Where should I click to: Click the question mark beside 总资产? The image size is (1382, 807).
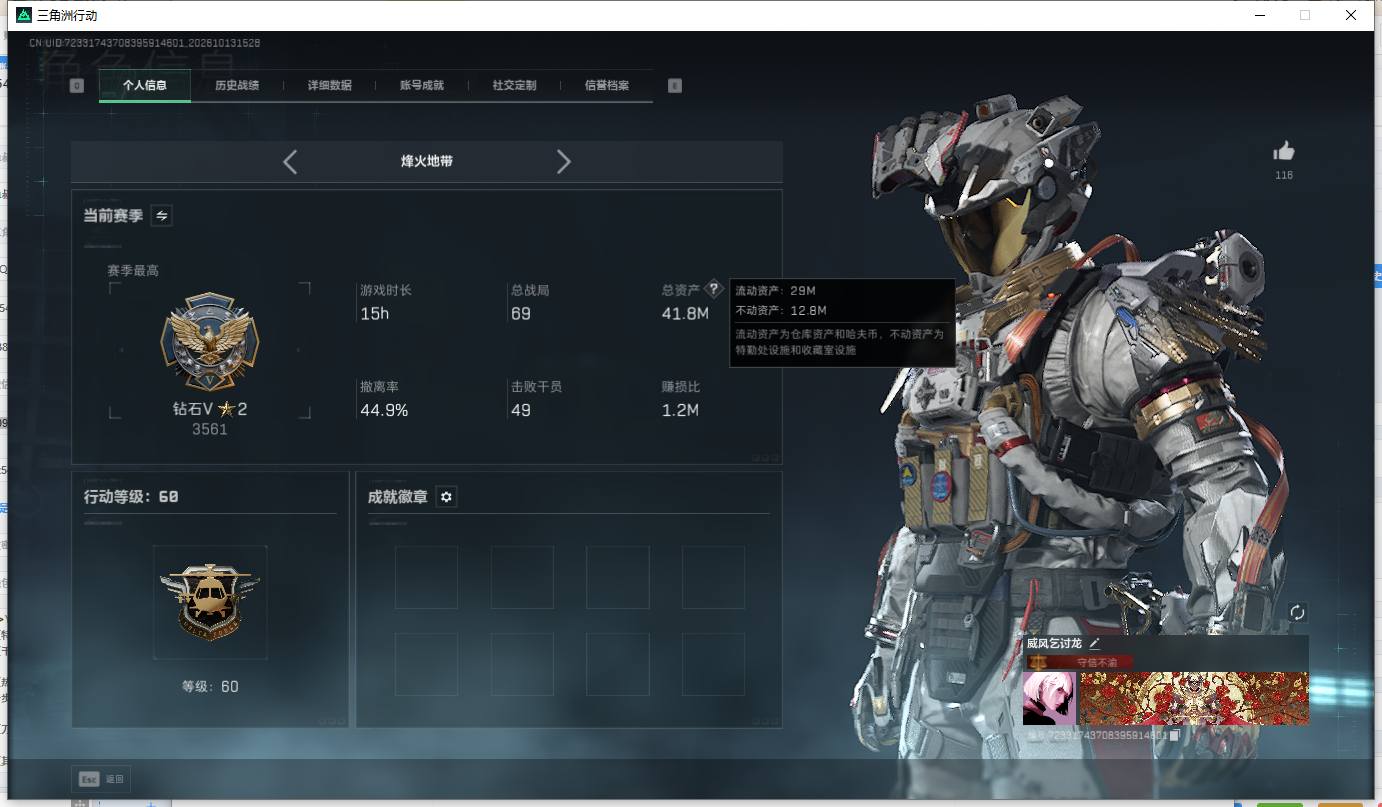point(713,289)
